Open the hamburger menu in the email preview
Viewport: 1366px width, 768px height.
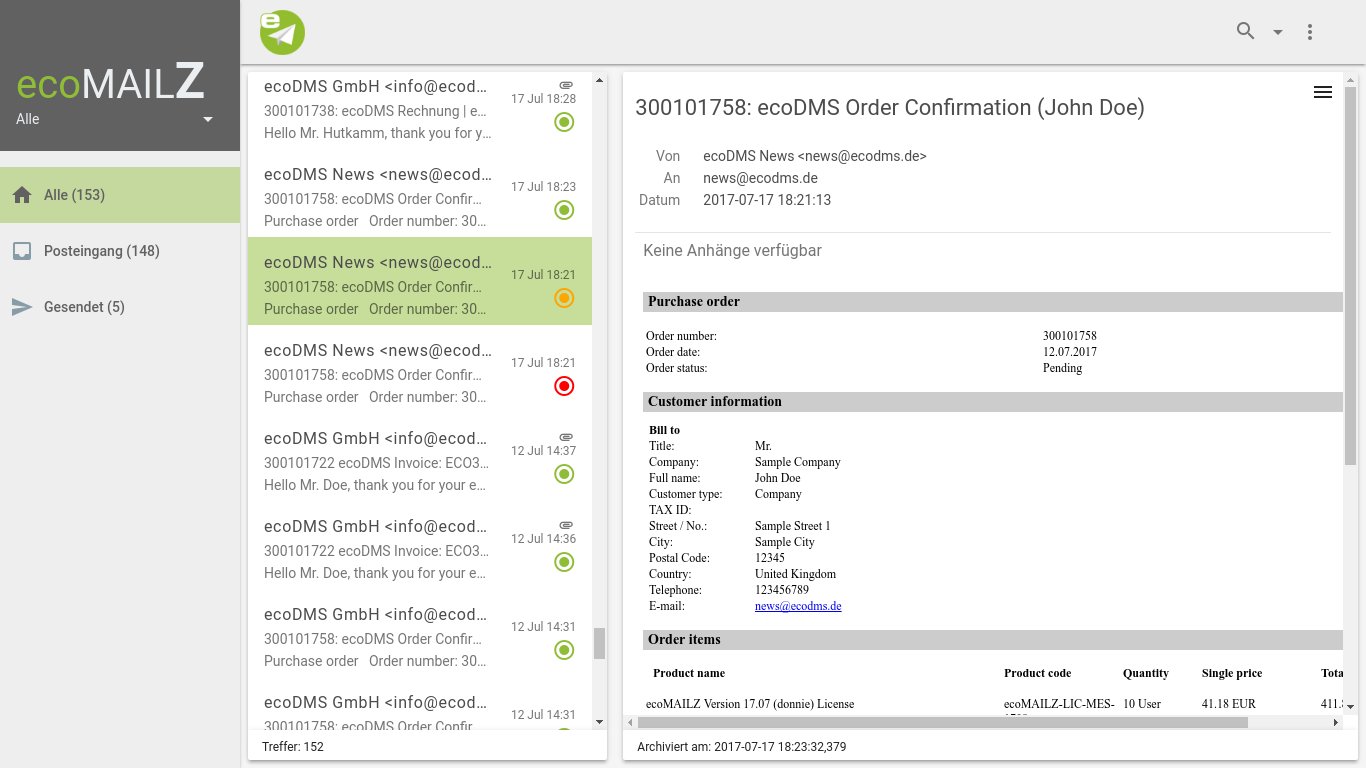tap(1322, 92)
